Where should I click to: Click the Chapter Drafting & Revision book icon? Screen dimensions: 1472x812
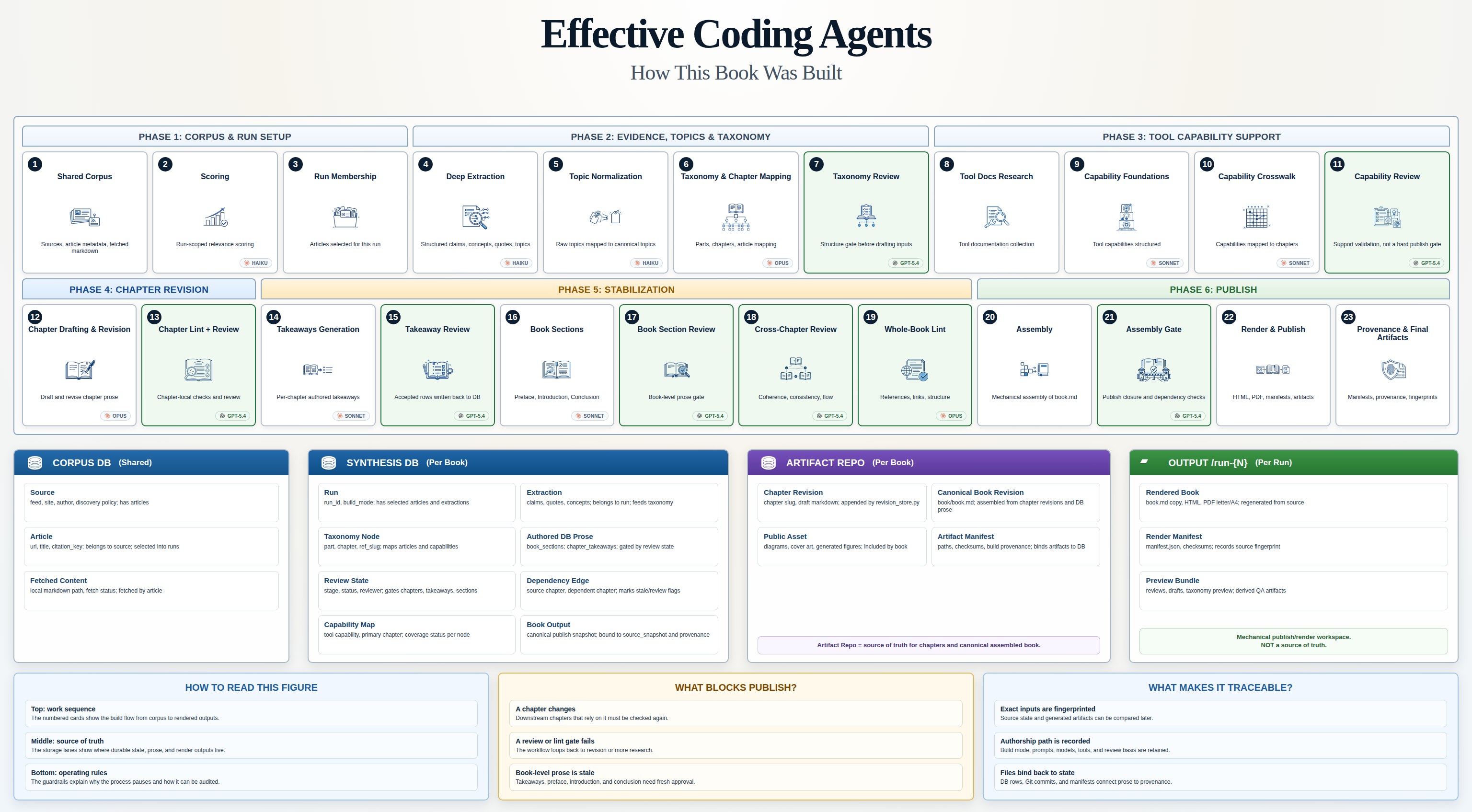coord(80,370)
